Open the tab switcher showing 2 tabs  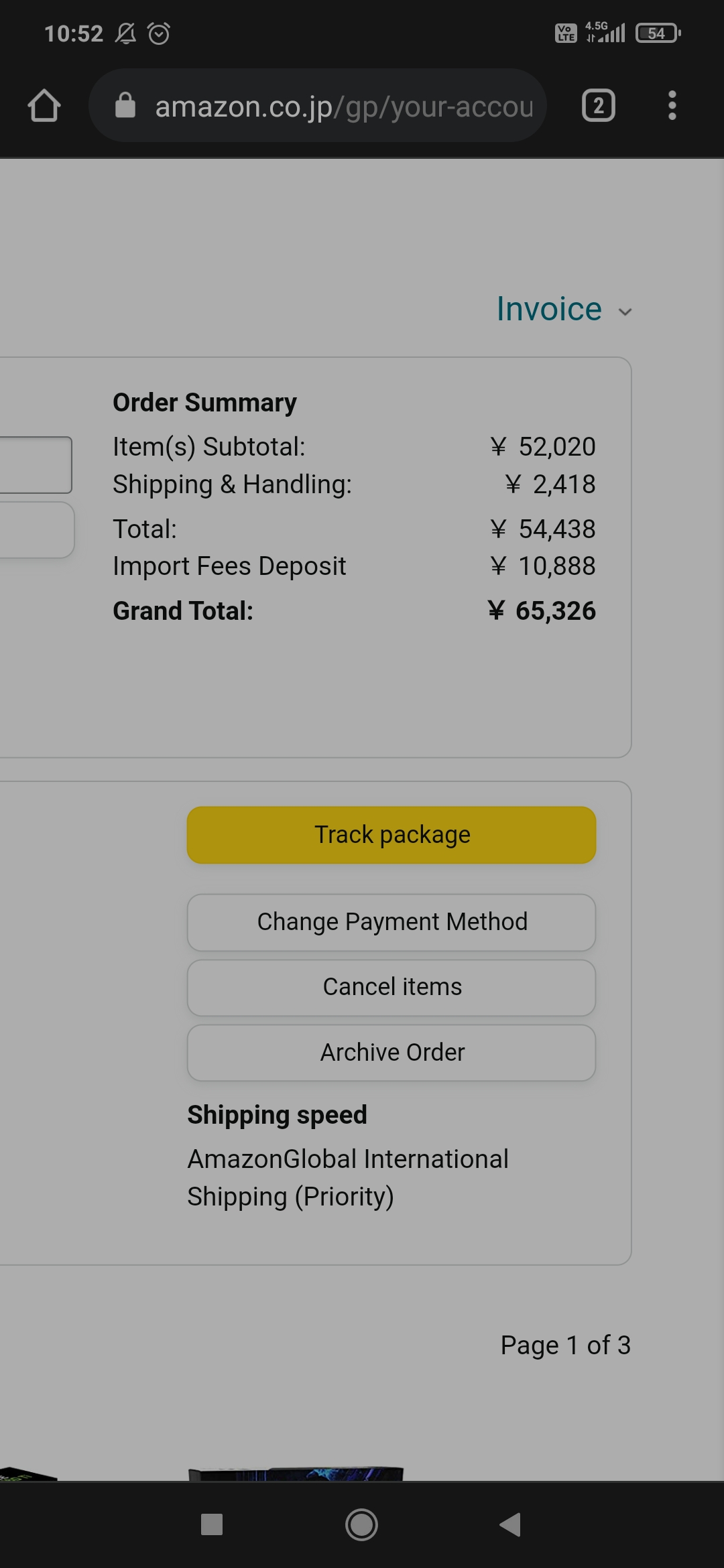(599, 106)
